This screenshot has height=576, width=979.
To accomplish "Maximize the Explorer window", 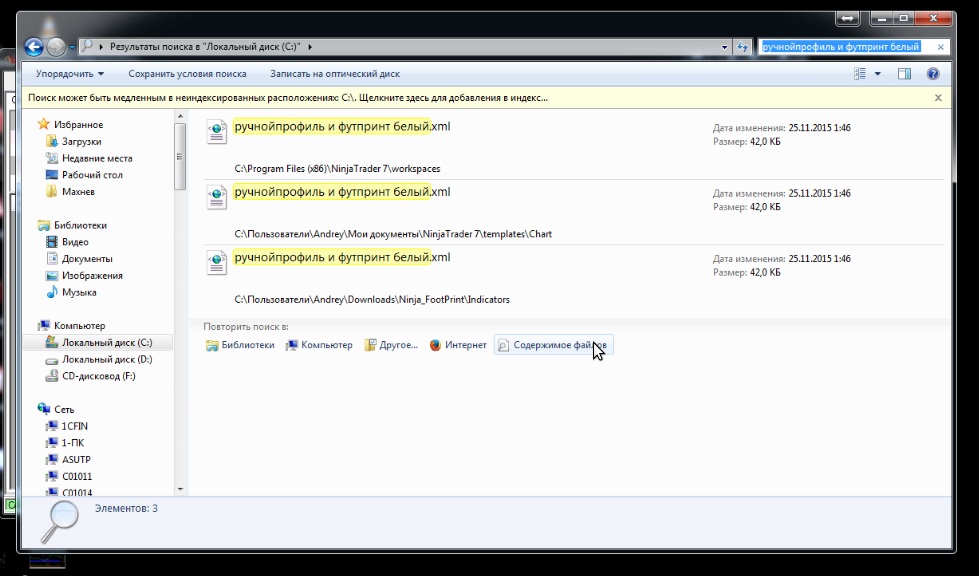I will tap(903, 19).
